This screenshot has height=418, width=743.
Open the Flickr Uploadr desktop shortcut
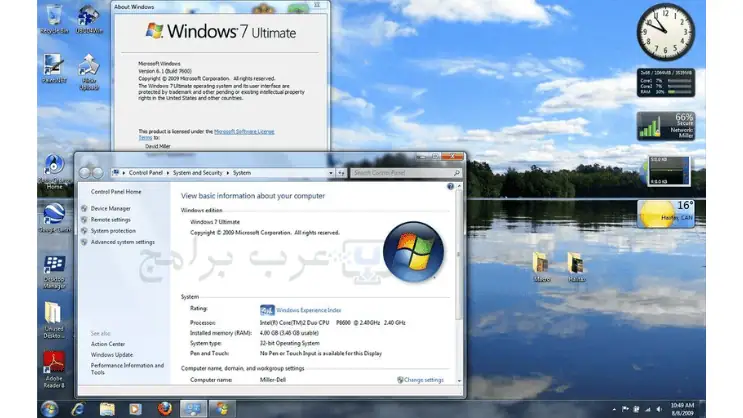89,72
